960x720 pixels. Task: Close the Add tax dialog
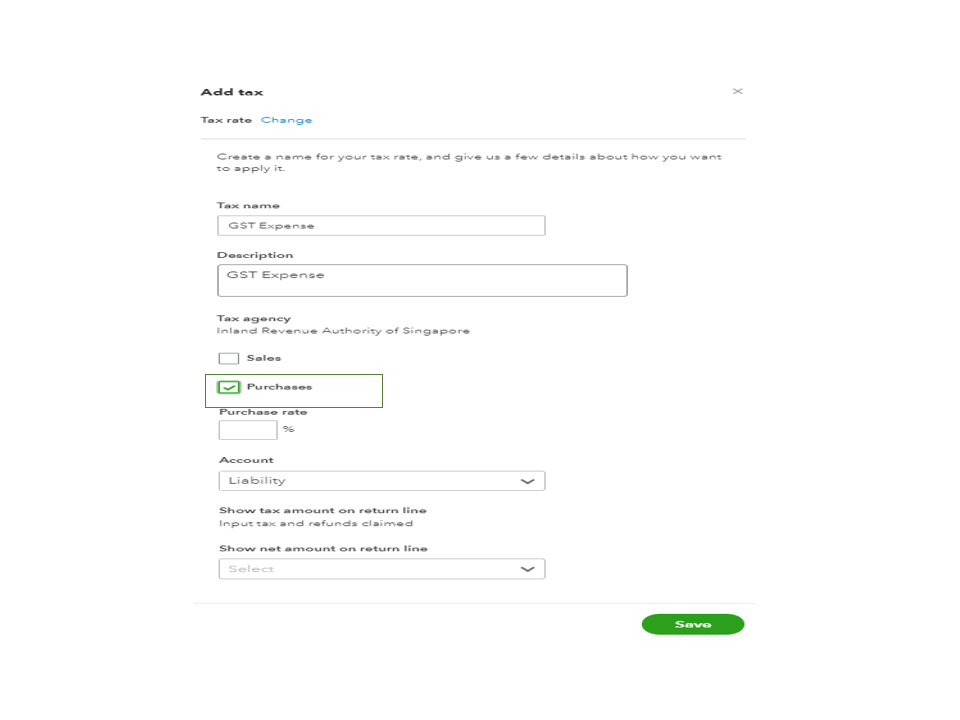(737, 92)
